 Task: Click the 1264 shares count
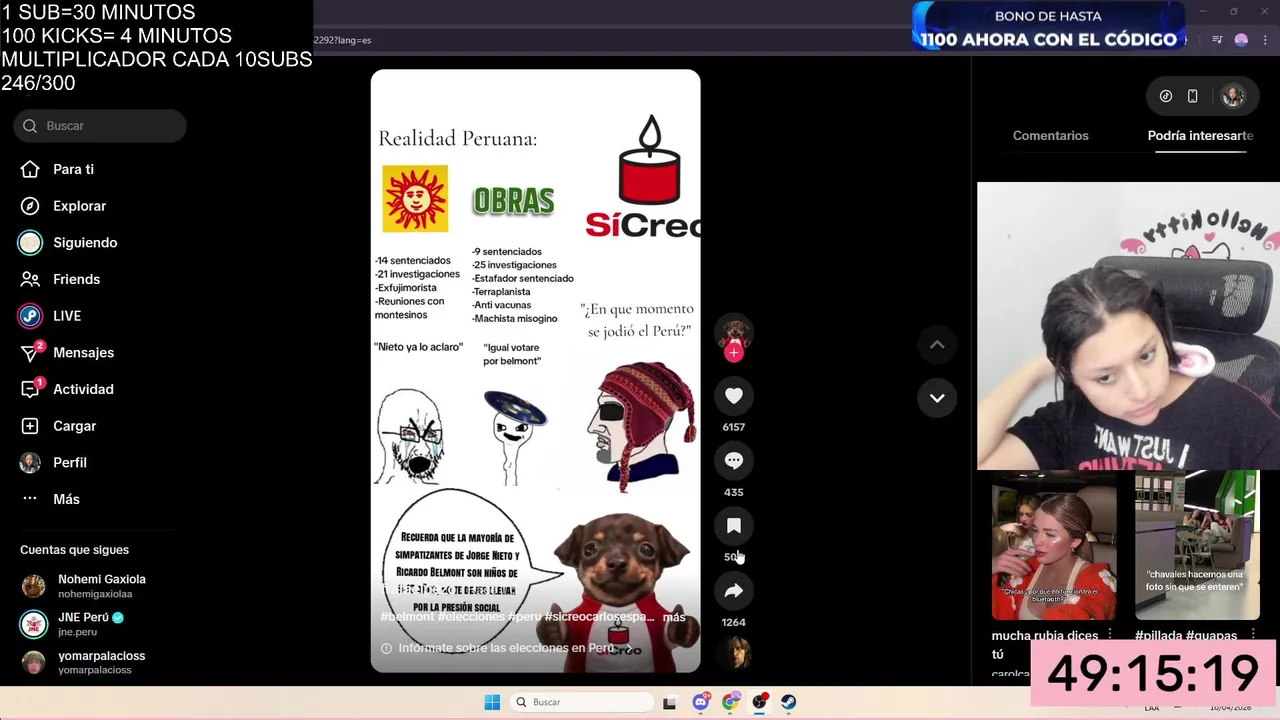(x=734, y=622)
